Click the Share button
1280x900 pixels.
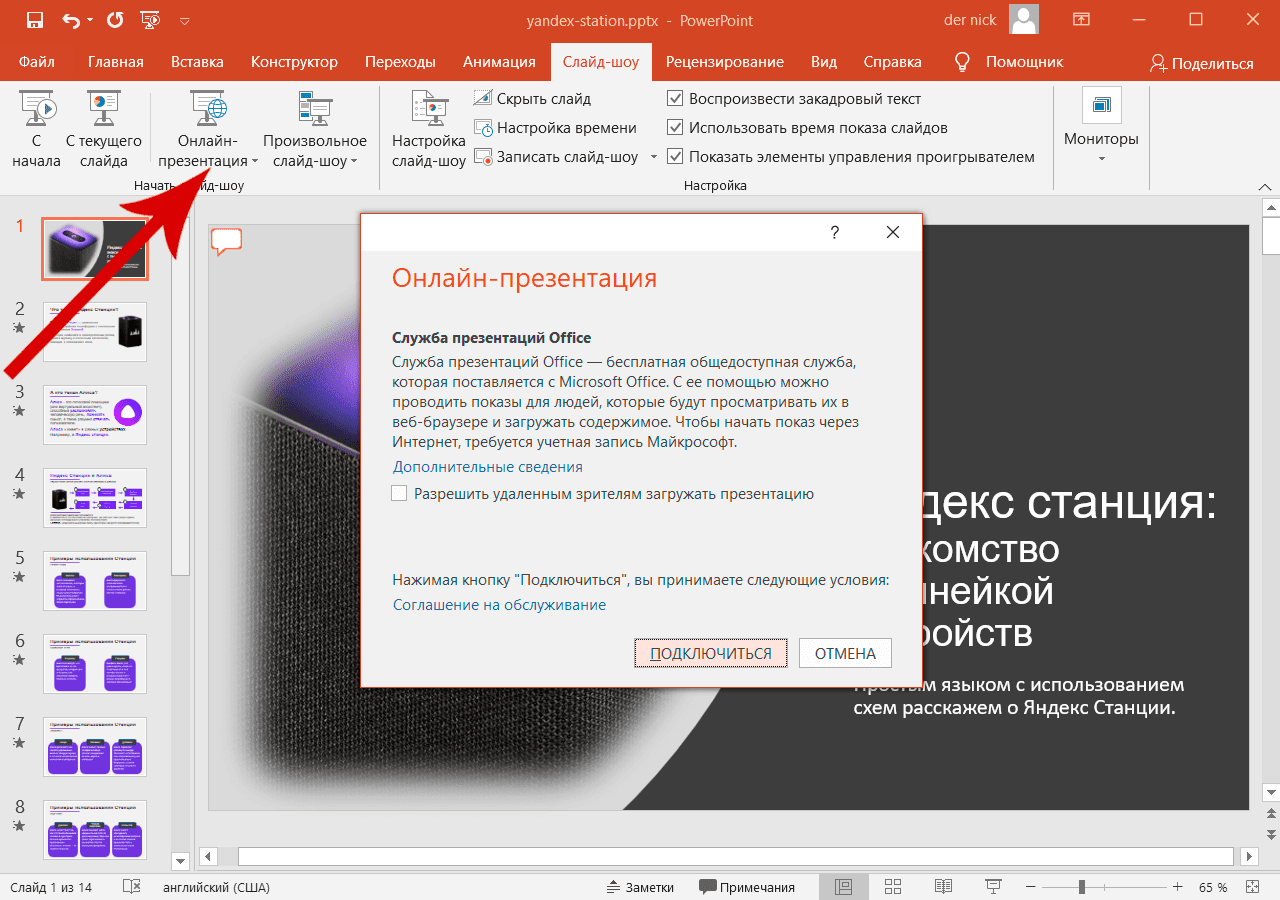tap(1201, 63)
